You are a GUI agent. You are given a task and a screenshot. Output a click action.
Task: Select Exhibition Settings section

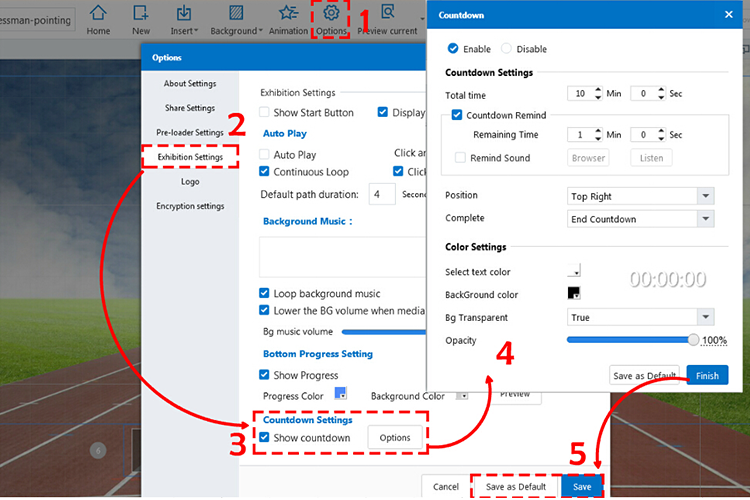pos(190,157)
